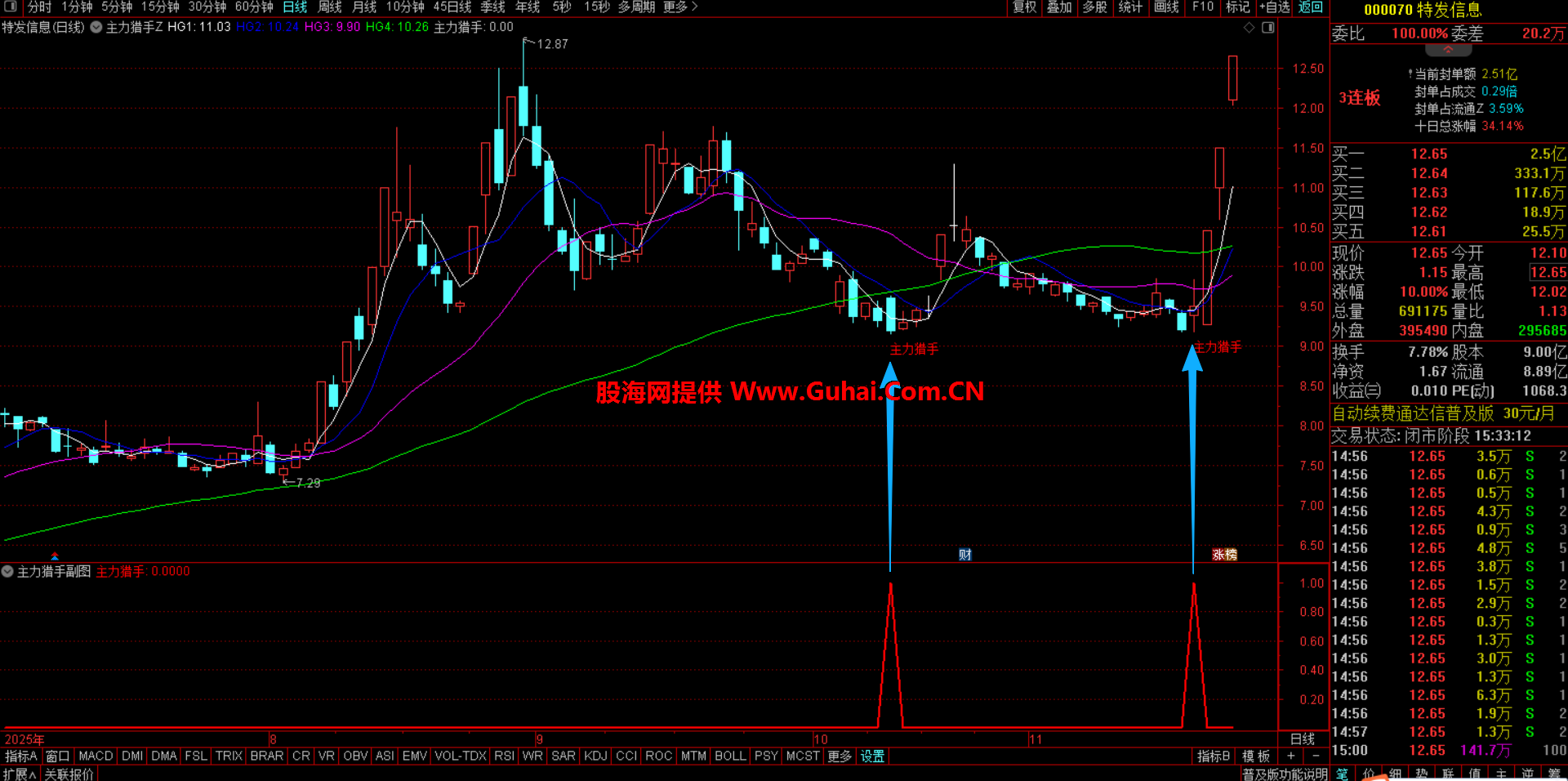Image resolution: width=1568 pixels, height=781 pixels.
Task: Collapse the order book arrow below 委比
Action: pyautogui.click(x=1448, y=50)
